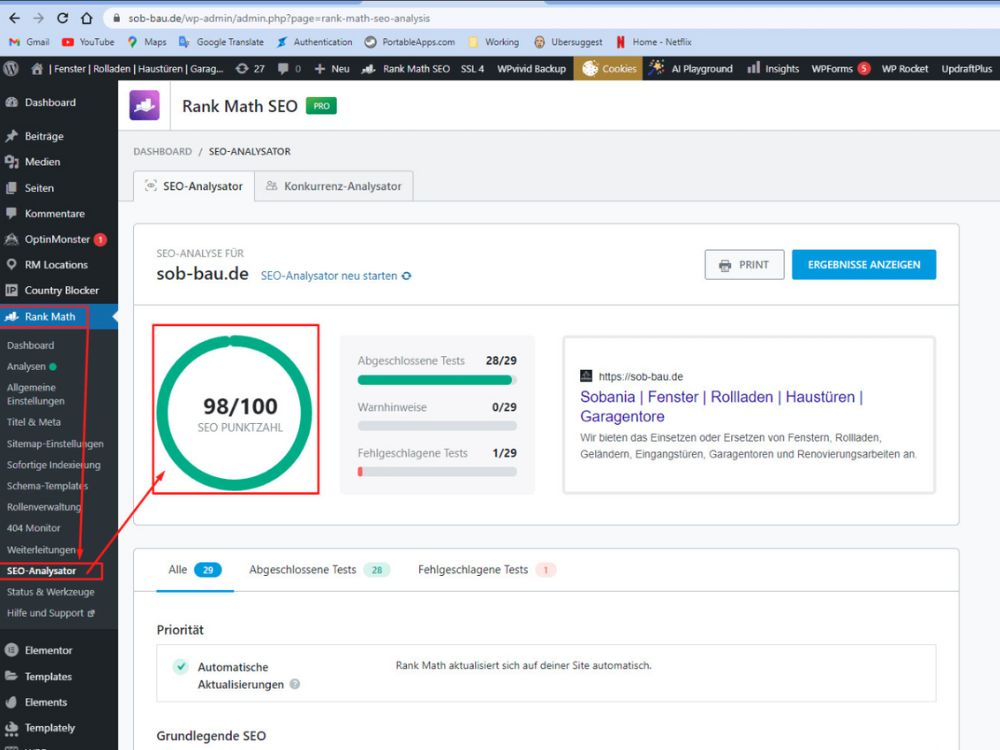Open the Rank Math Dashboard submenu item

(31, 345)
